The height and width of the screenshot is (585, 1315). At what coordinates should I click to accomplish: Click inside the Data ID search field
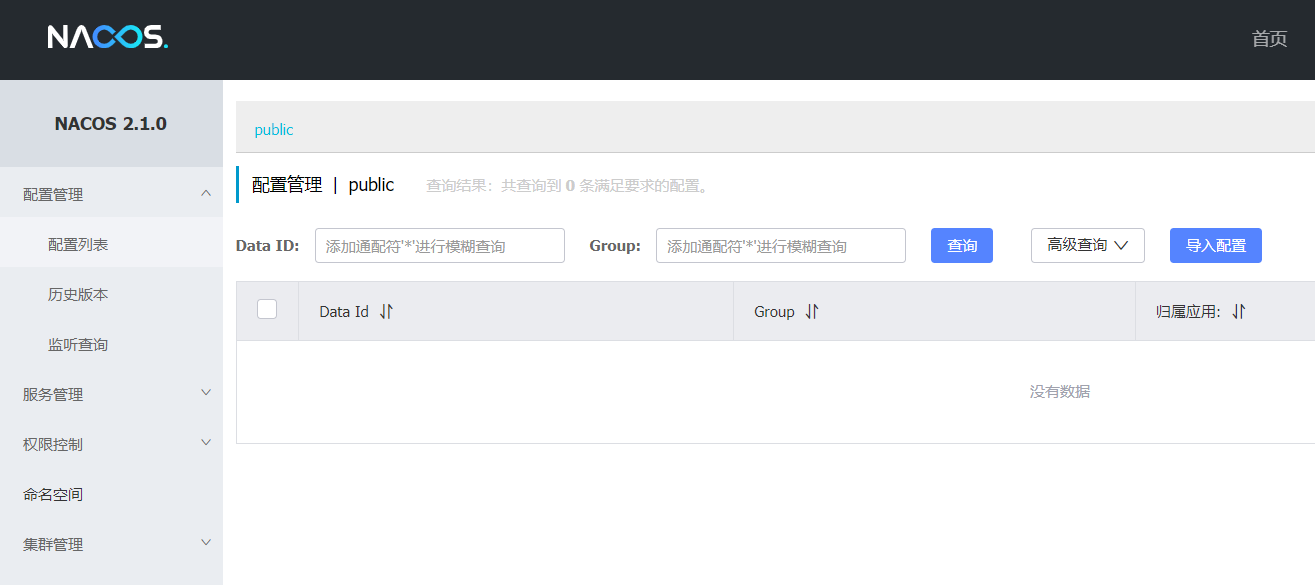click(439, 245)
